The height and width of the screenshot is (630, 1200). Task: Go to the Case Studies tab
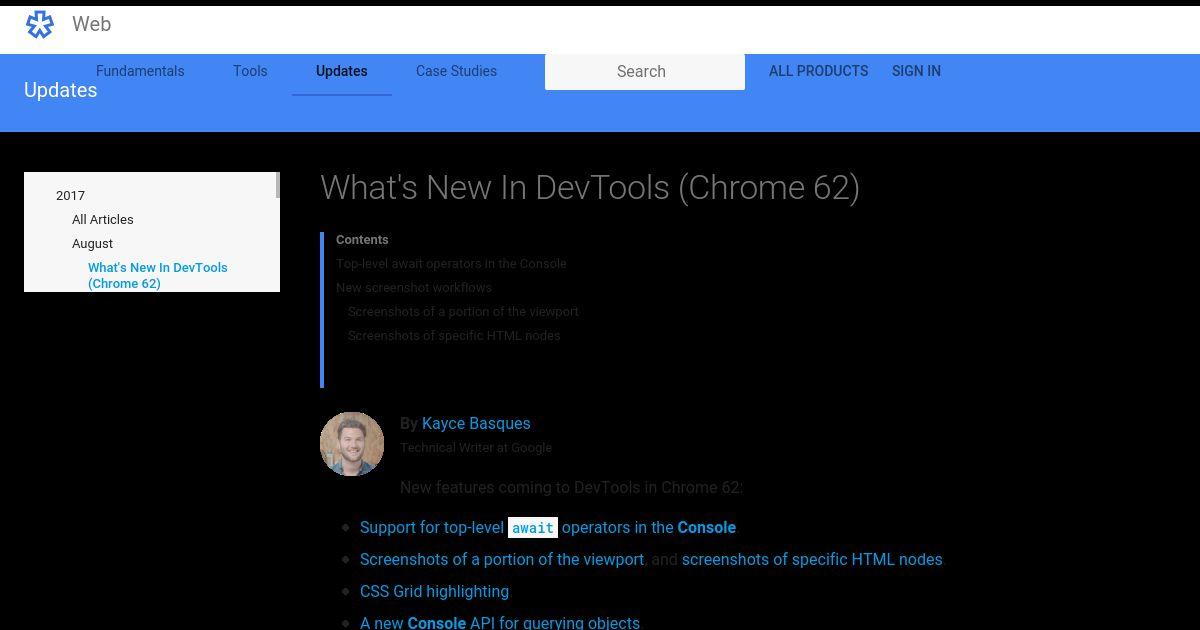tap(456, 71)
